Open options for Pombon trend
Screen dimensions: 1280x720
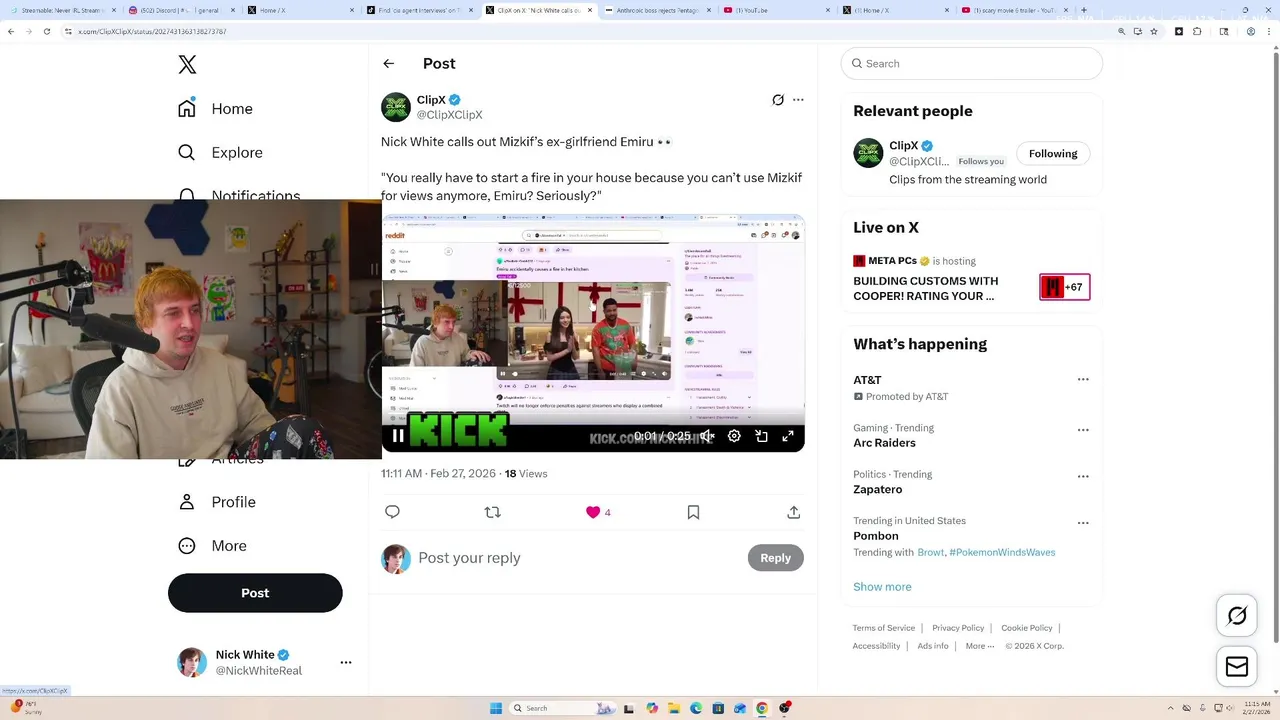(x=1083, y=523)
